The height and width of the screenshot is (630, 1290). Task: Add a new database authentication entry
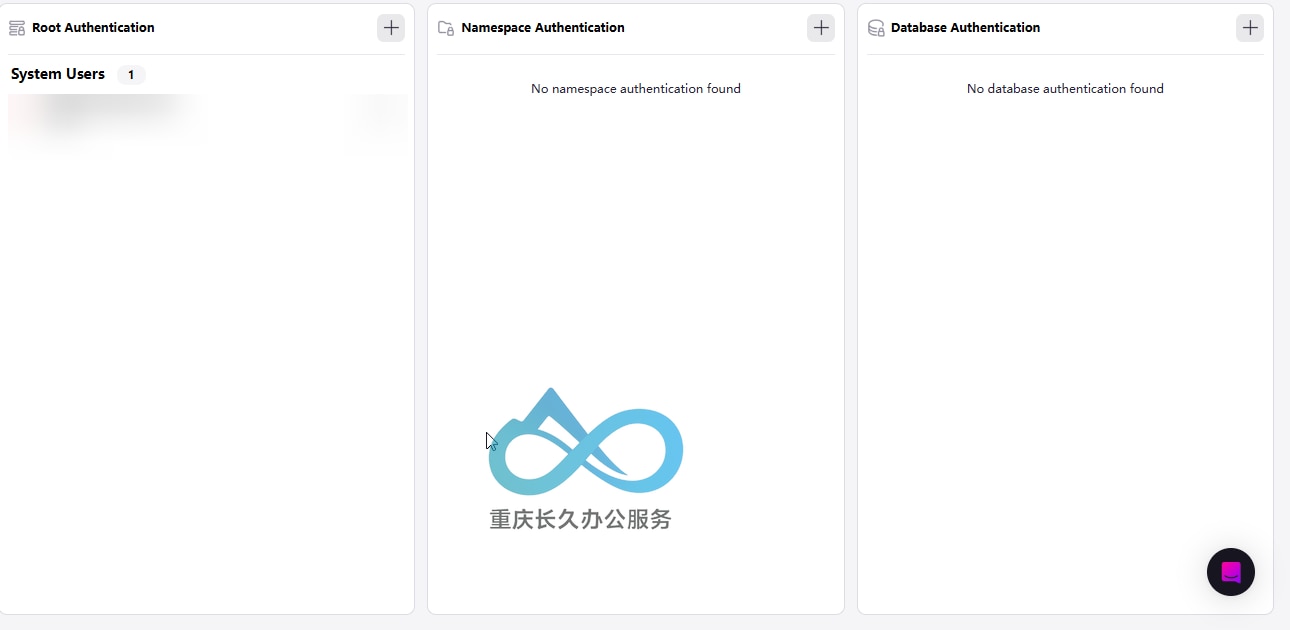tap(1250, 28)
